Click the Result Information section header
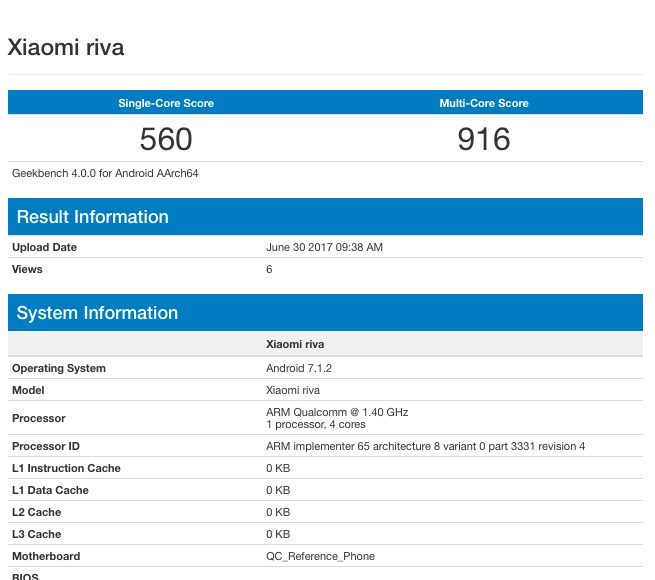Image resolution: width=655 pixels, height=580 pixels. [x=325, y=216]
